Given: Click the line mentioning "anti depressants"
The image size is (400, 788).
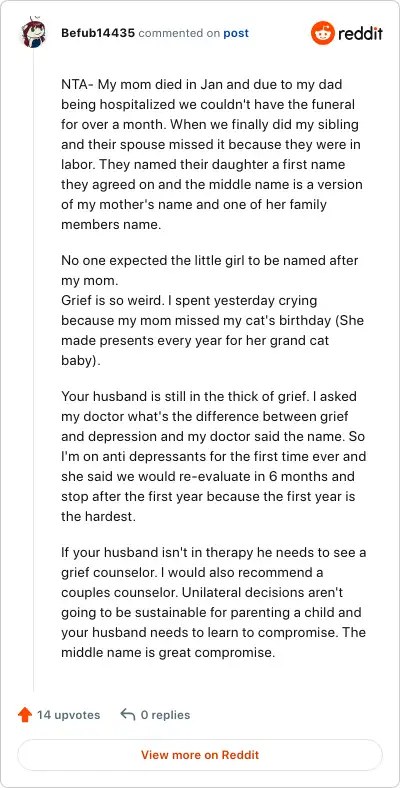Looking at the screenshot, I should [x=214, y=456].
